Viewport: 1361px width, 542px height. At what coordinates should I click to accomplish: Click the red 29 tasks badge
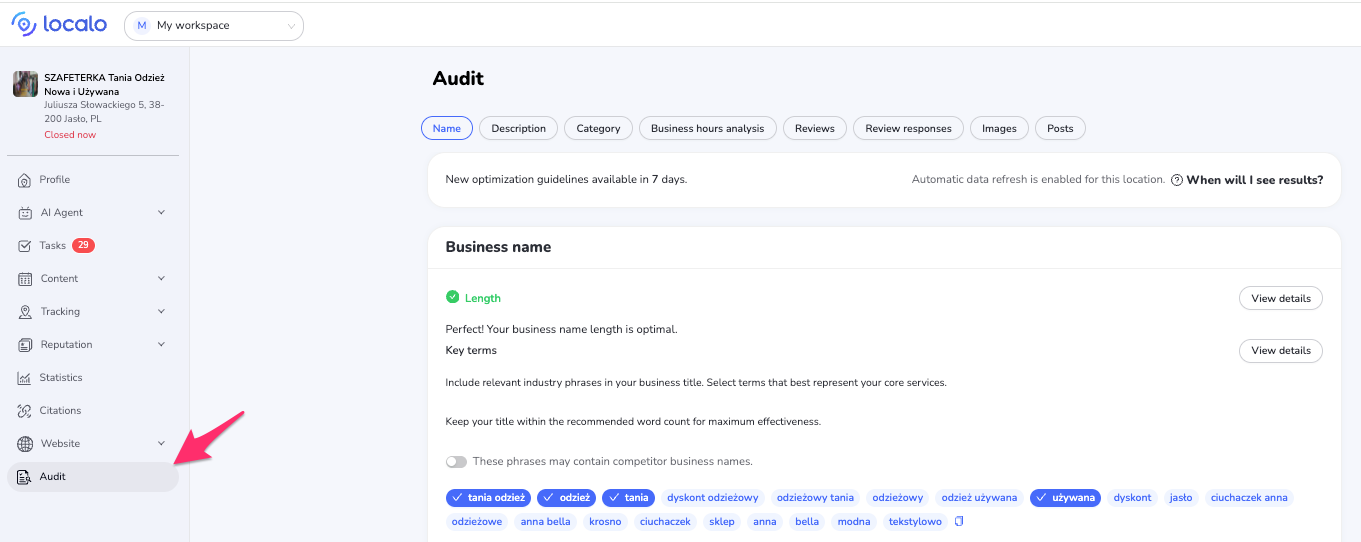[83, 246]
